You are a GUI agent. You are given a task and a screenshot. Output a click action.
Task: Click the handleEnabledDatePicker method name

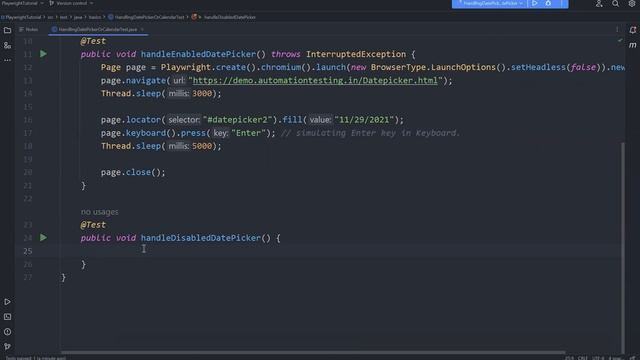[198, 54]
